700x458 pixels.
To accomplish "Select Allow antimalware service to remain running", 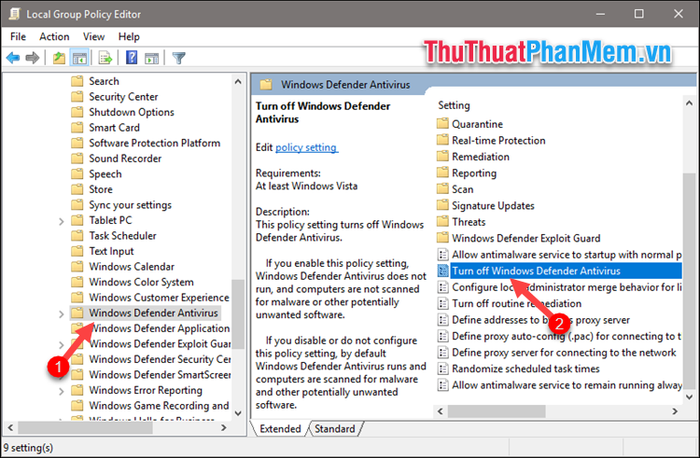I will coord(567,385).
